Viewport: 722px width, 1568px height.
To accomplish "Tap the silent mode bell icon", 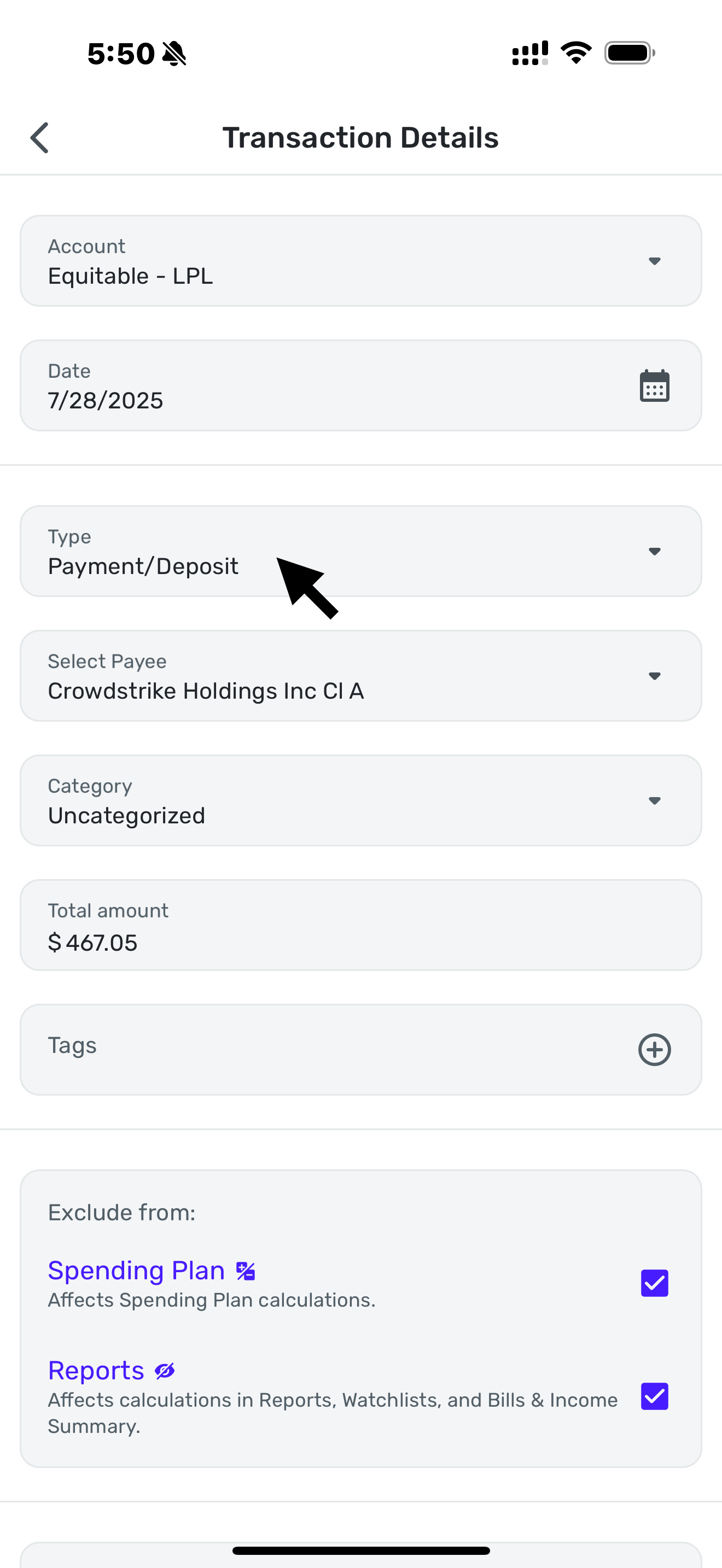I will tap(174, 54).
